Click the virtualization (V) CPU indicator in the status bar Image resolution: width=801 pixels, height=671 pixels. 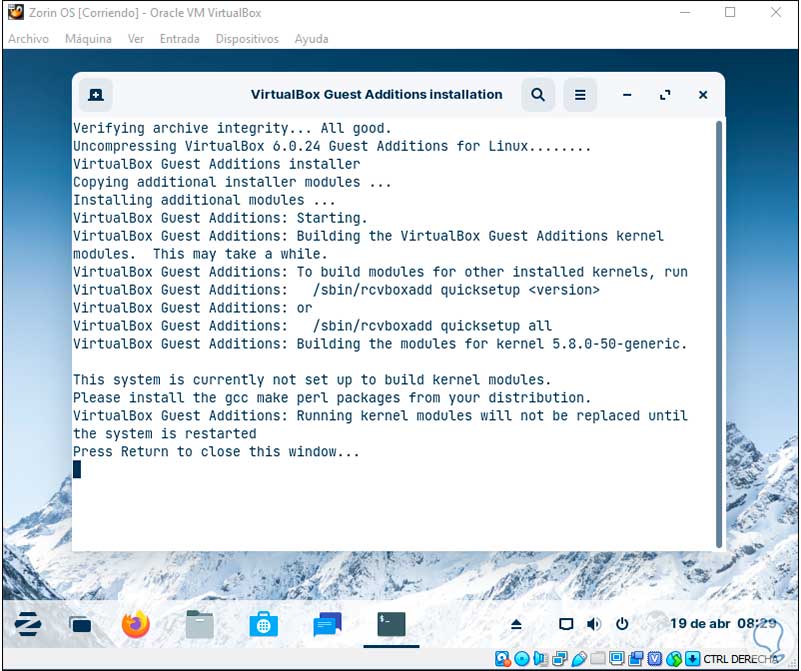[x=654, y=658]
